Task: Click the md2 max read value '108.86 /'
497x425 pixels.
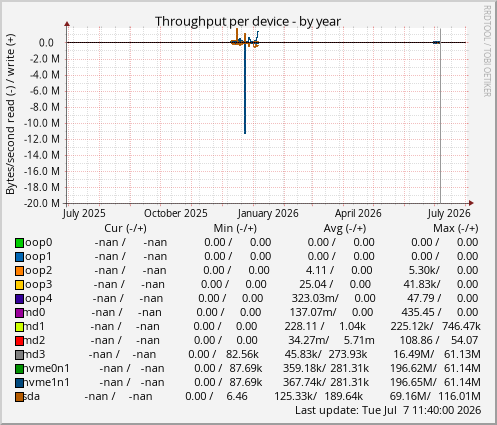Action: (419, 340)
